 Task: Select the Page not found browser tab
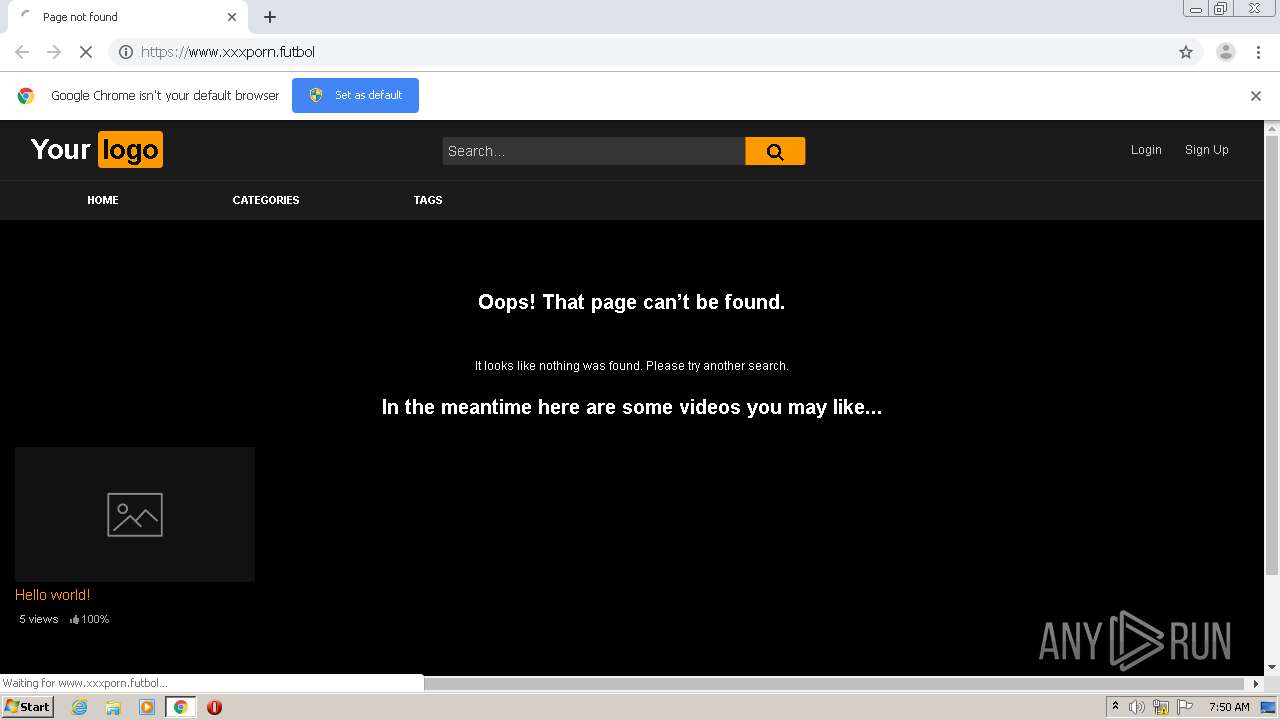pyautogui.click(x=130, y=17)
